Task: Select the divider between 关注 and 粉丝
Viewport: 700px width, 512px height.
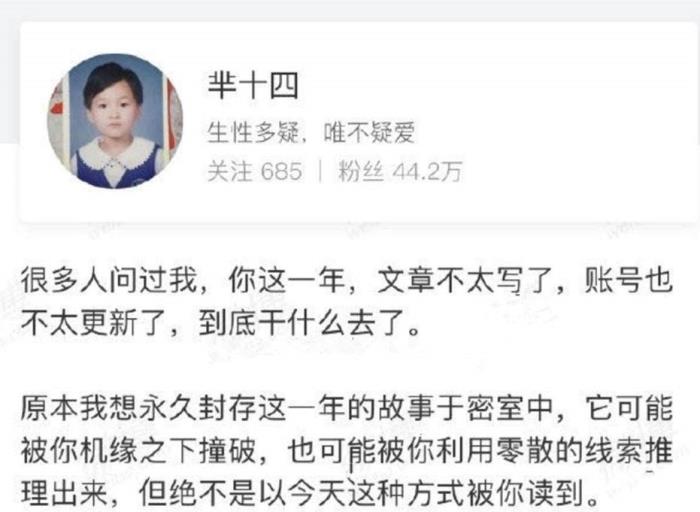Action: [320, 171]
